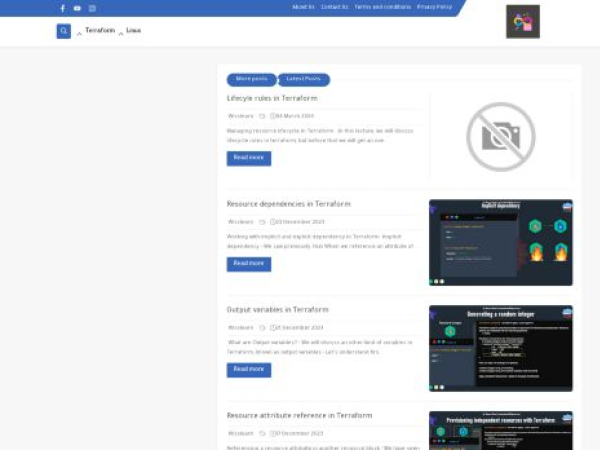The height and width of the screenshot is (450, 600).
Task: Click the Resource attribute reference thumbnail
Action: pos(501,430)
